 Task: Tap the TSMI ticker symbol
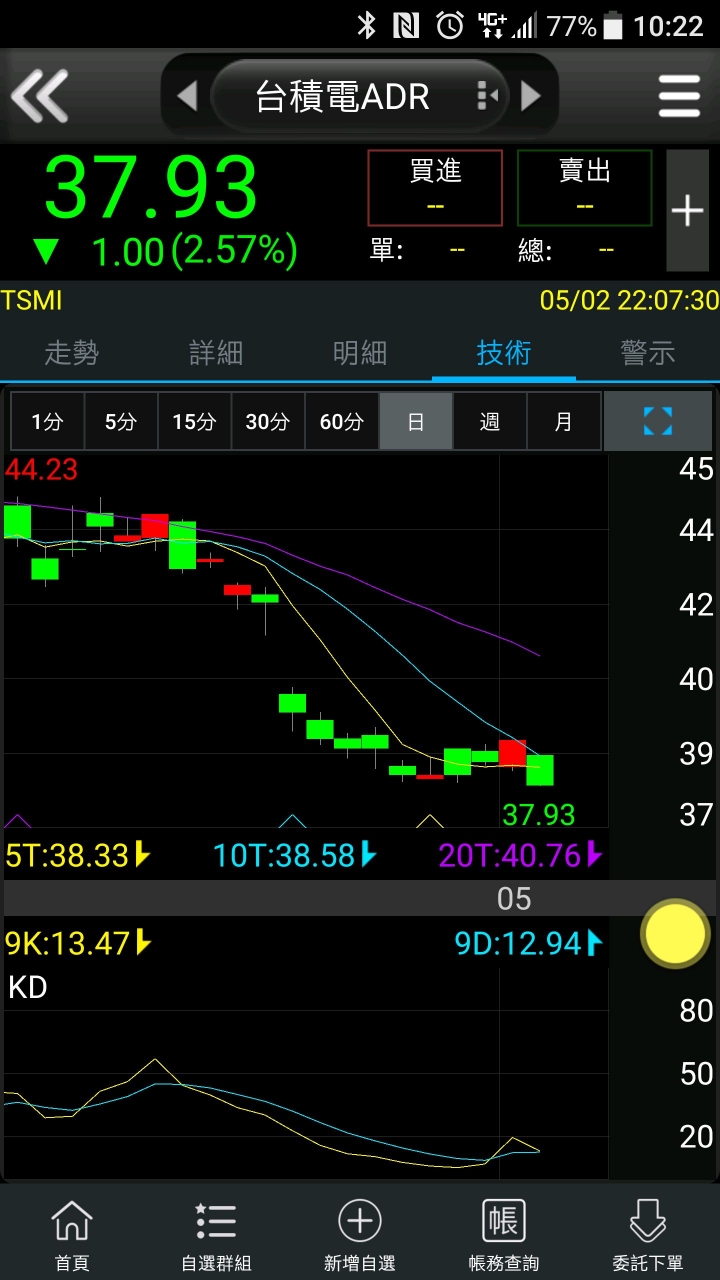32,300
